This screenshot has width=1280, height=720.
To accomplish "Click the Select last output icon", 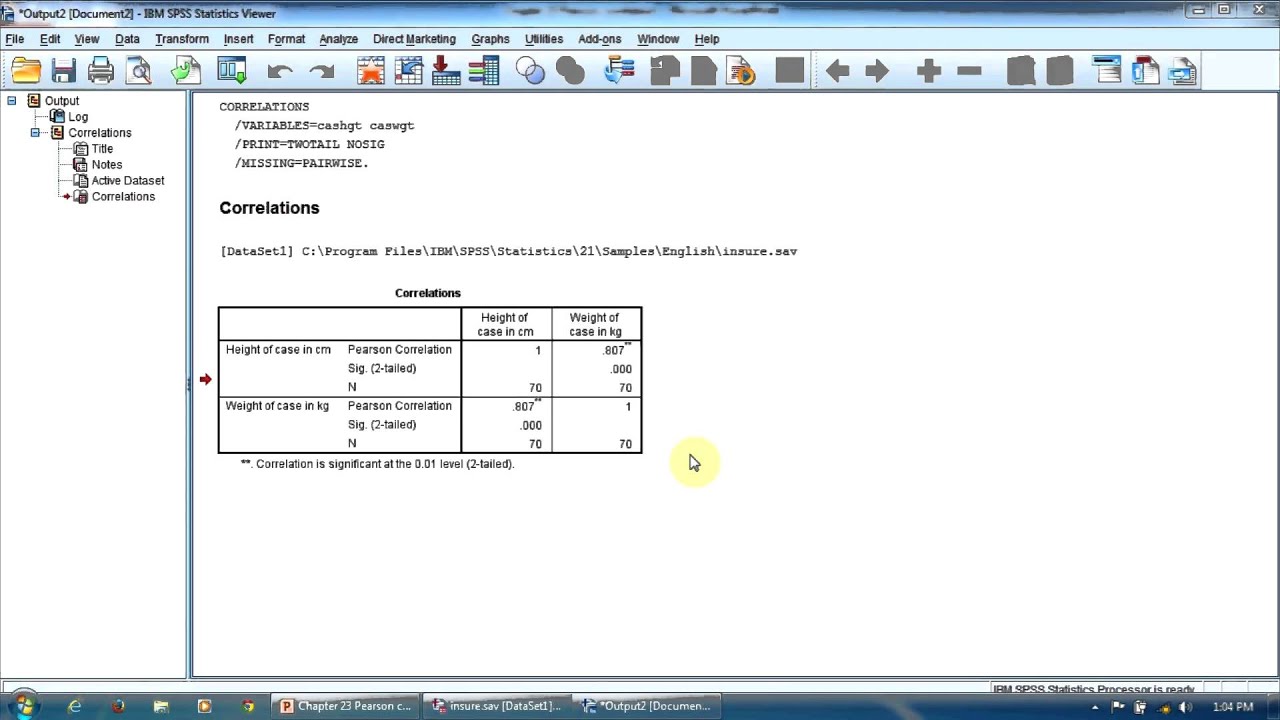I will tap(620, 71).
